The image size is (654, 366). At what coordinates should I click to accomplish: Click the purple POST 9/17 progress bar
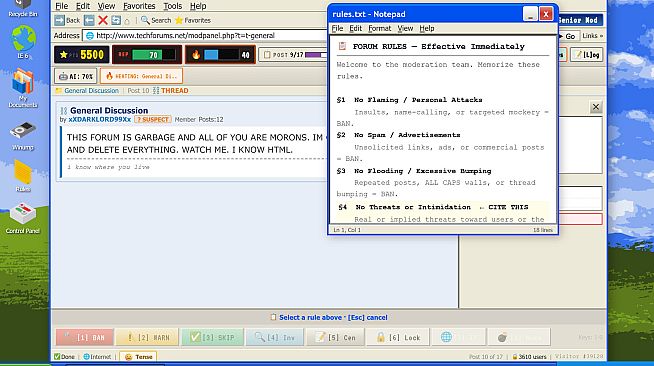[316, 55]
